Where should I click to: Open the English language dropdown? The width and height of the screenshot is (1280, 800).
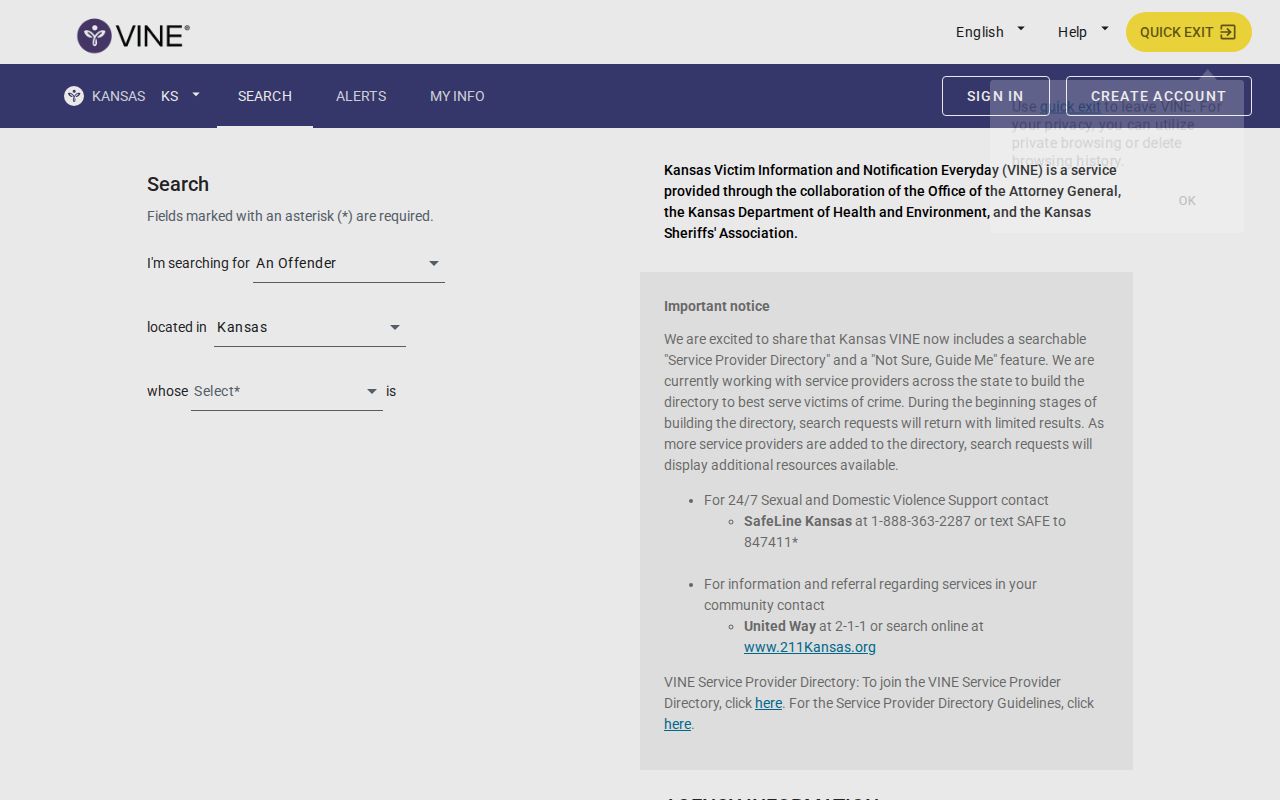click(x=990, y=32)
